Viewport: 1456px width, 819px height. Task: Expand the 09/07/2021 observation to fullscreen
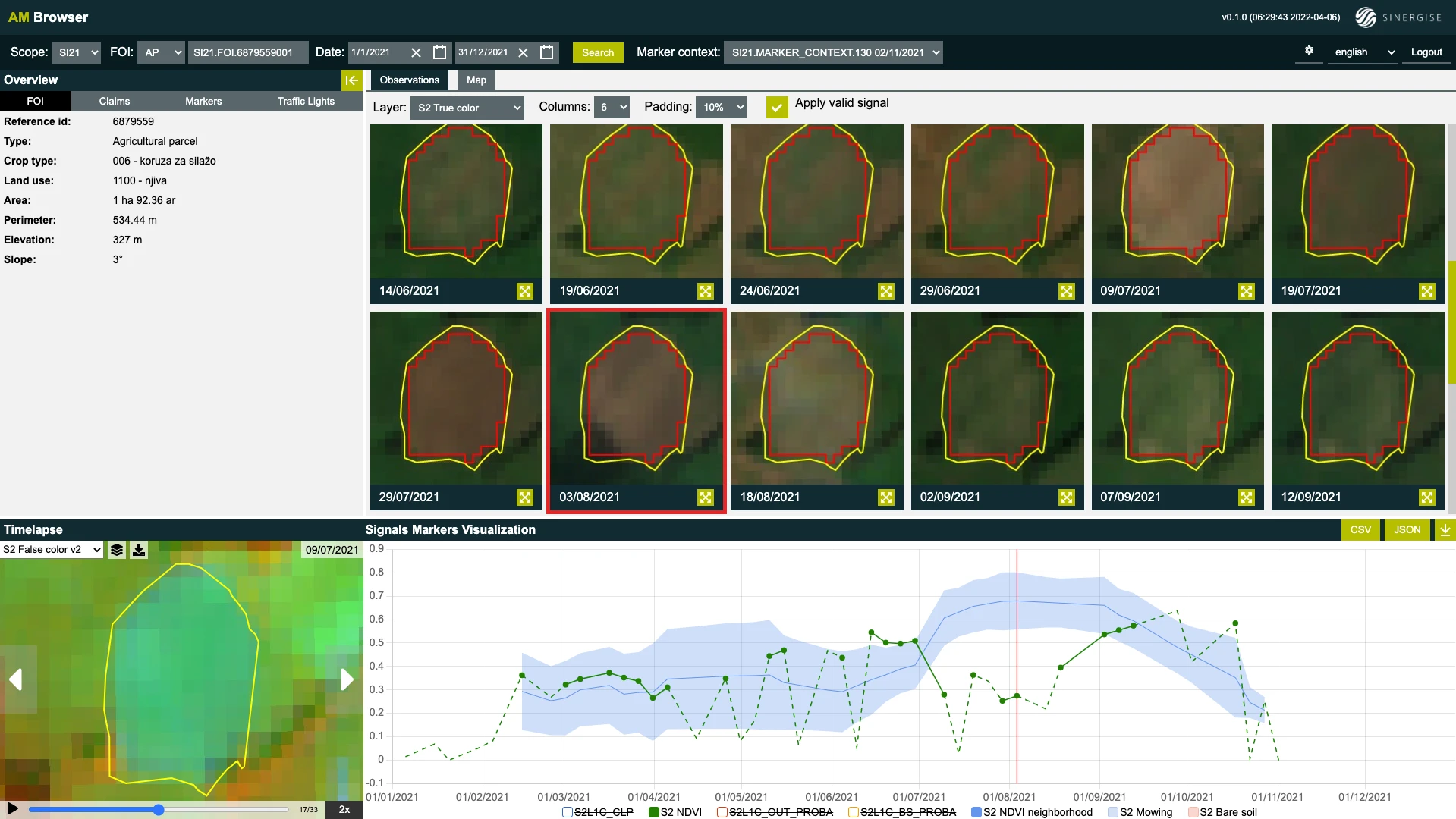(1246, 291)
